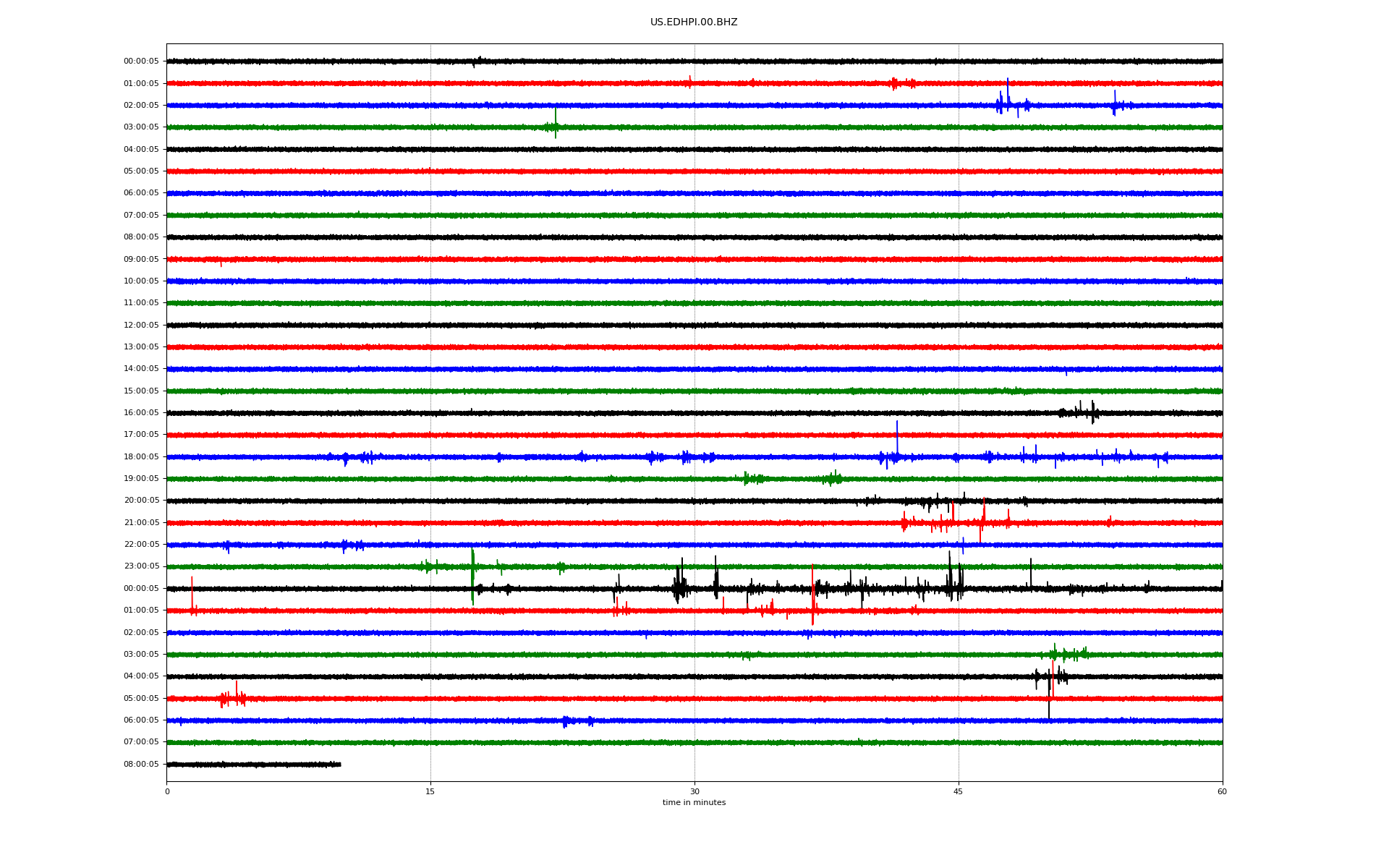Click the 21:00:05 row label
Screen dimensions: 1389x868
141,523
